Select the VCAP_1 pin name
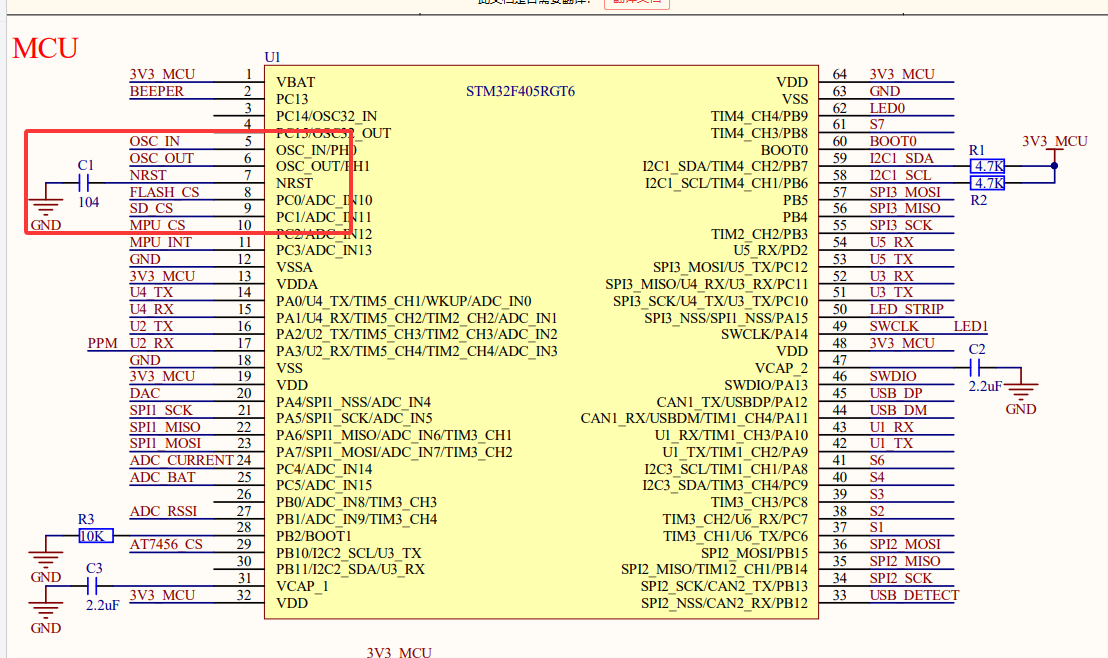The width and height of the screenshot is (1108, 658). pos(302,587)
